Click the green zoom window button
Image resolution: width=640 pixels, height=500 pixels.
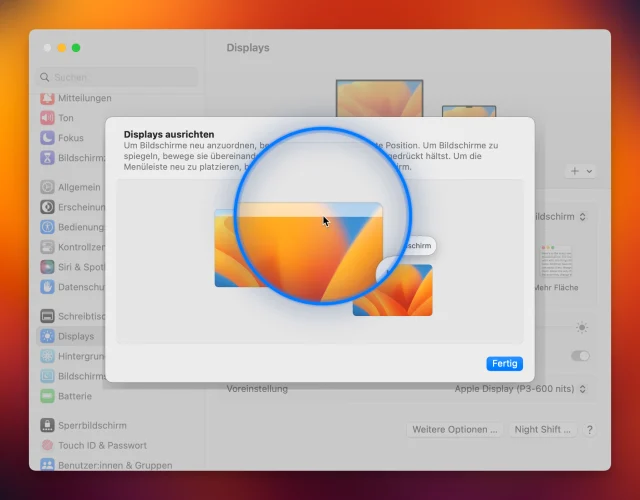(76, 48)
